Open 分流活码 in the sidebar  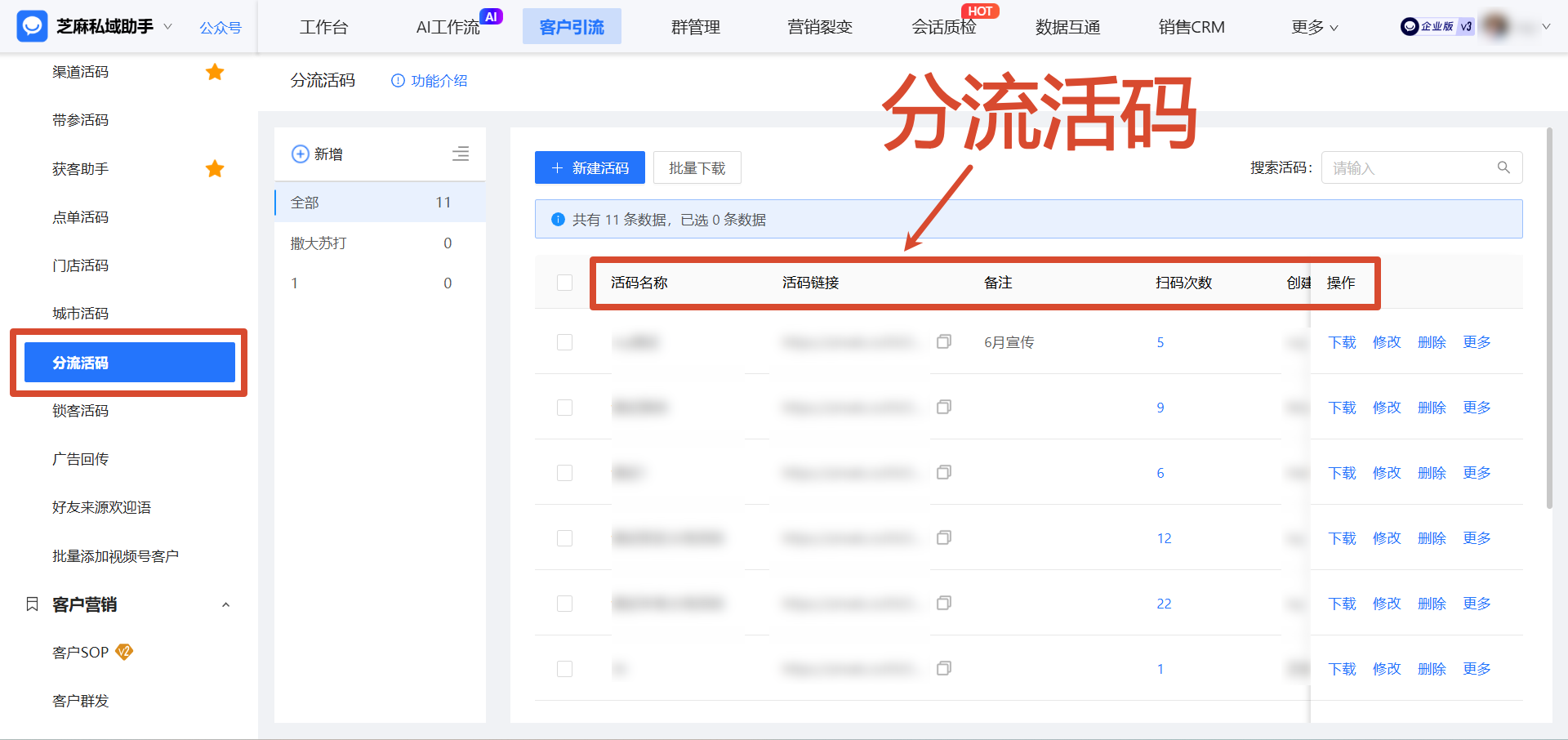(x=130, y=362)
